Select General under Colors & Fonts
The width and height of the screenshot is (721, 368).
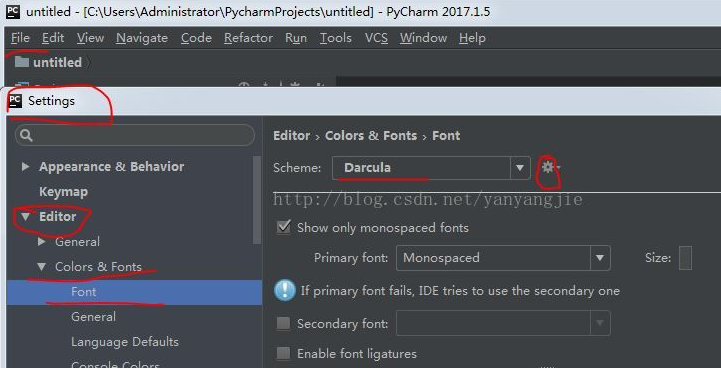pos(93,317)
